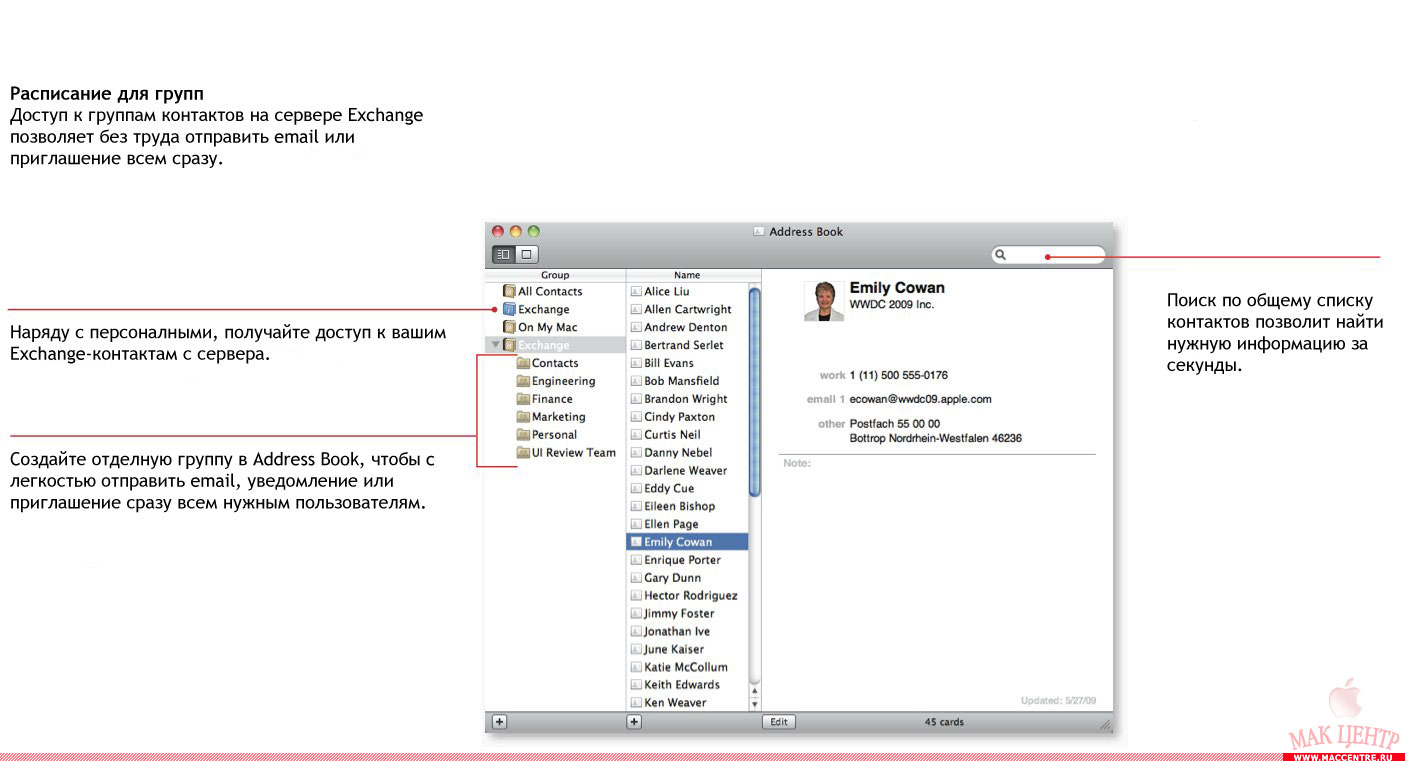Image resolution: width=1405 pixels, height=761 pixels.
Task: Click the card icon beside Allen Cartwright
Action: [x=636, y=309]
